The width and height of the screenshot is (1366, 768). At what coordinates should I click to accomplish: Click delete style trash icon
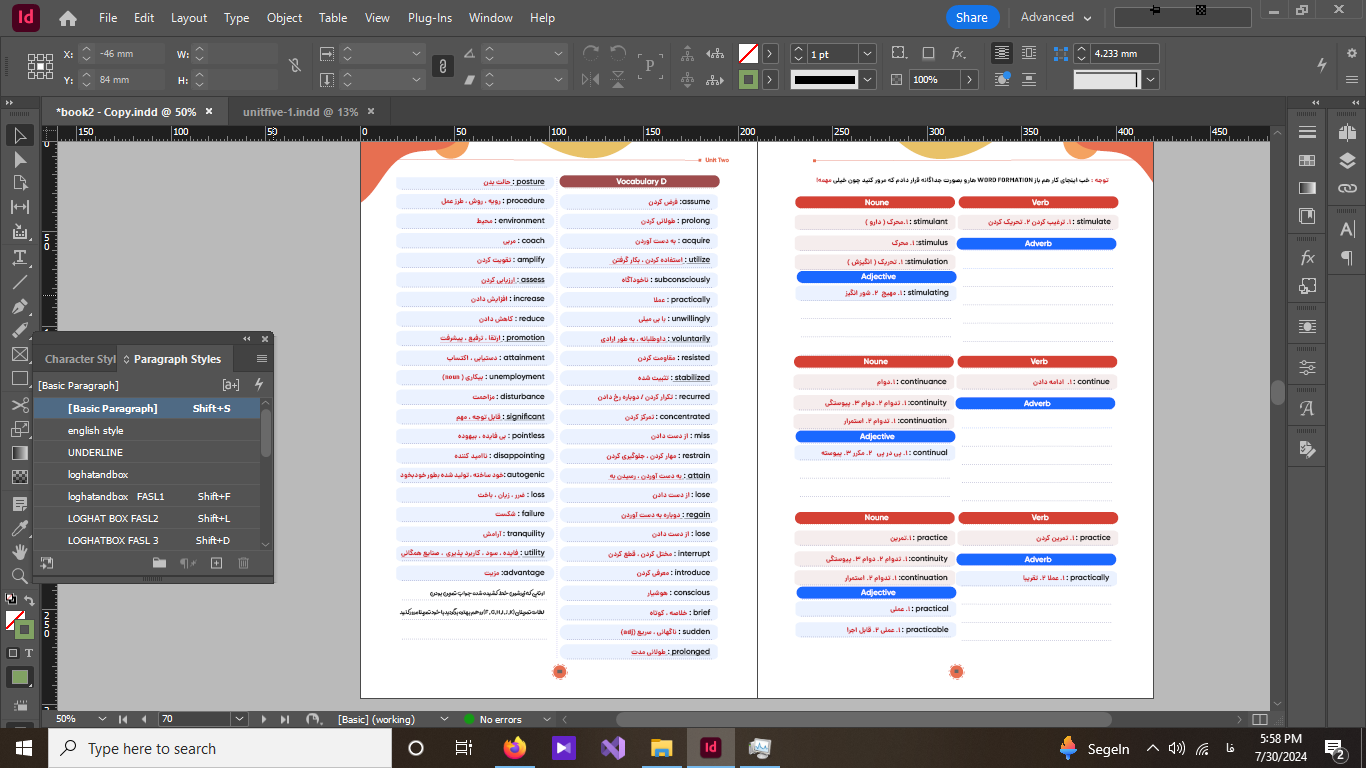pos(243,563)
